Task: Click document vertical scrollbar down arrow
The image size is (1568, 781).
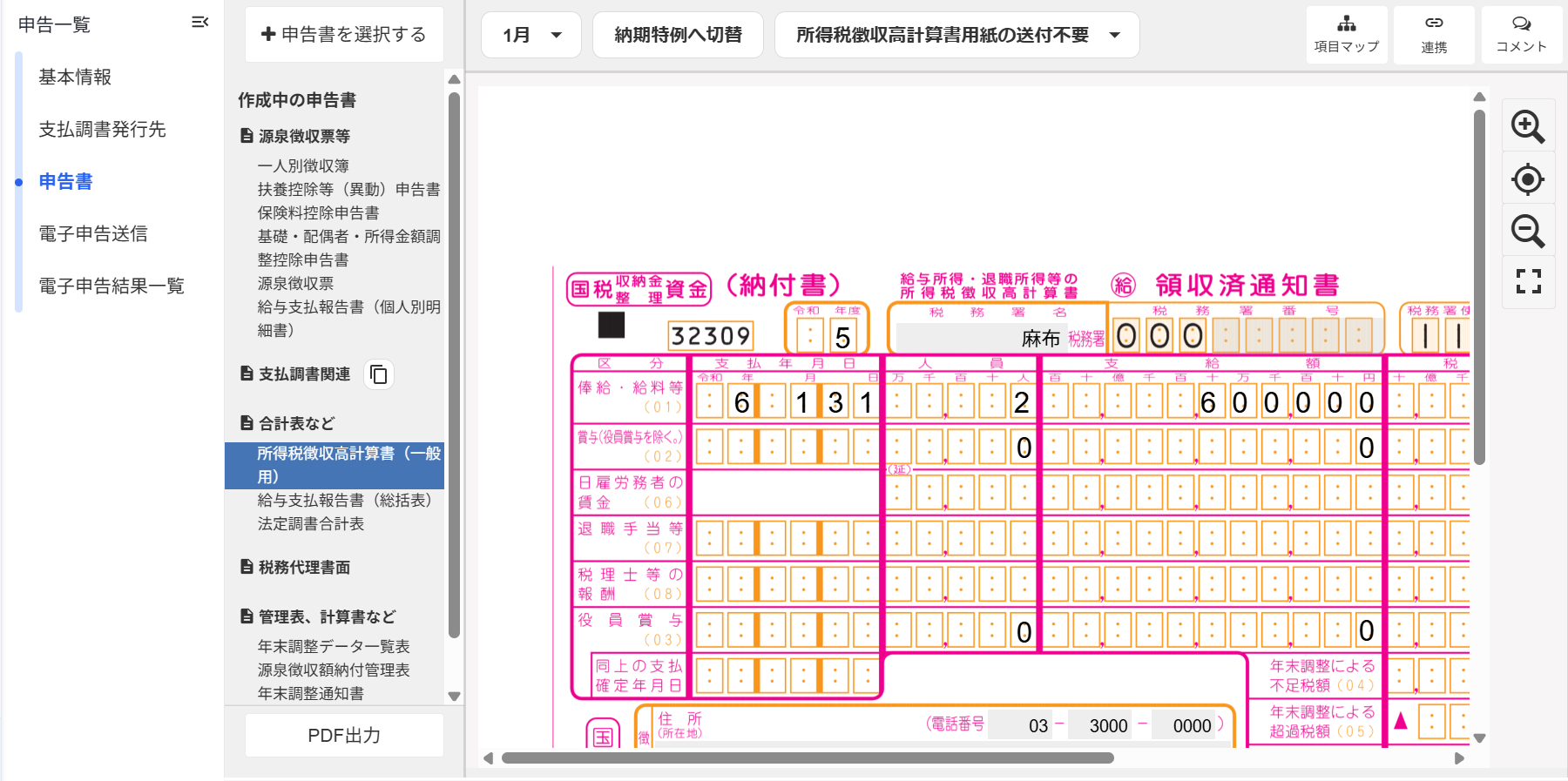Action: coord(1479,738)
